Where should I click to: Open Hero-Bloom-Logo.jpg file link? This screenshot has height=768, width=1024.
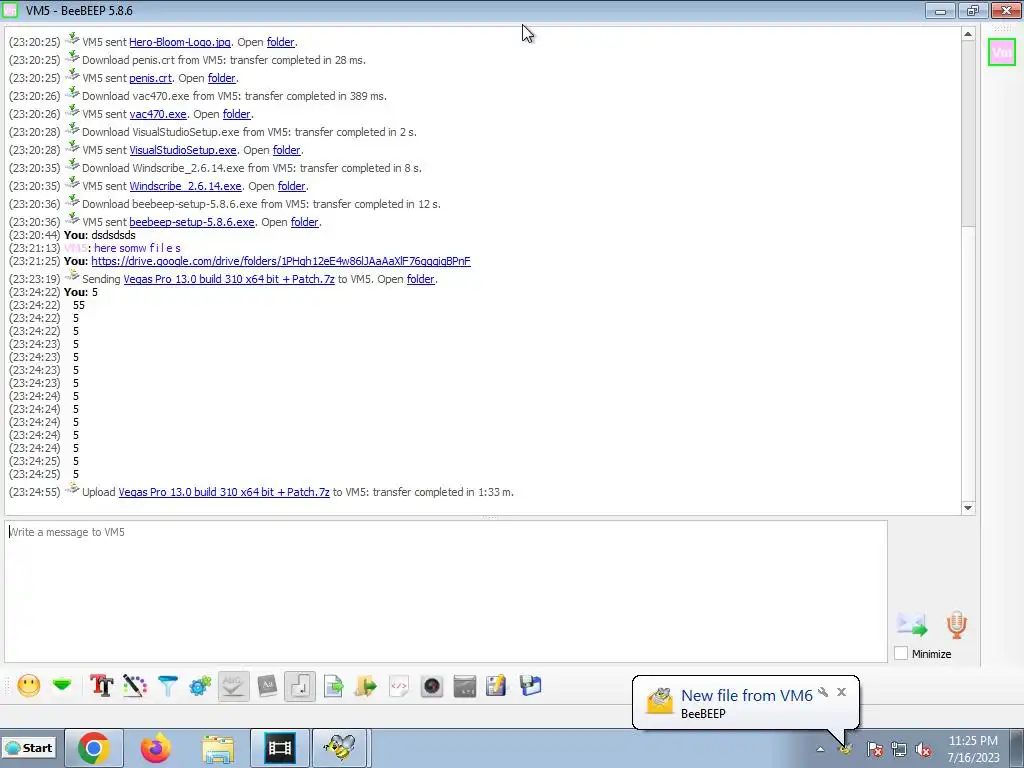[180, 42]
